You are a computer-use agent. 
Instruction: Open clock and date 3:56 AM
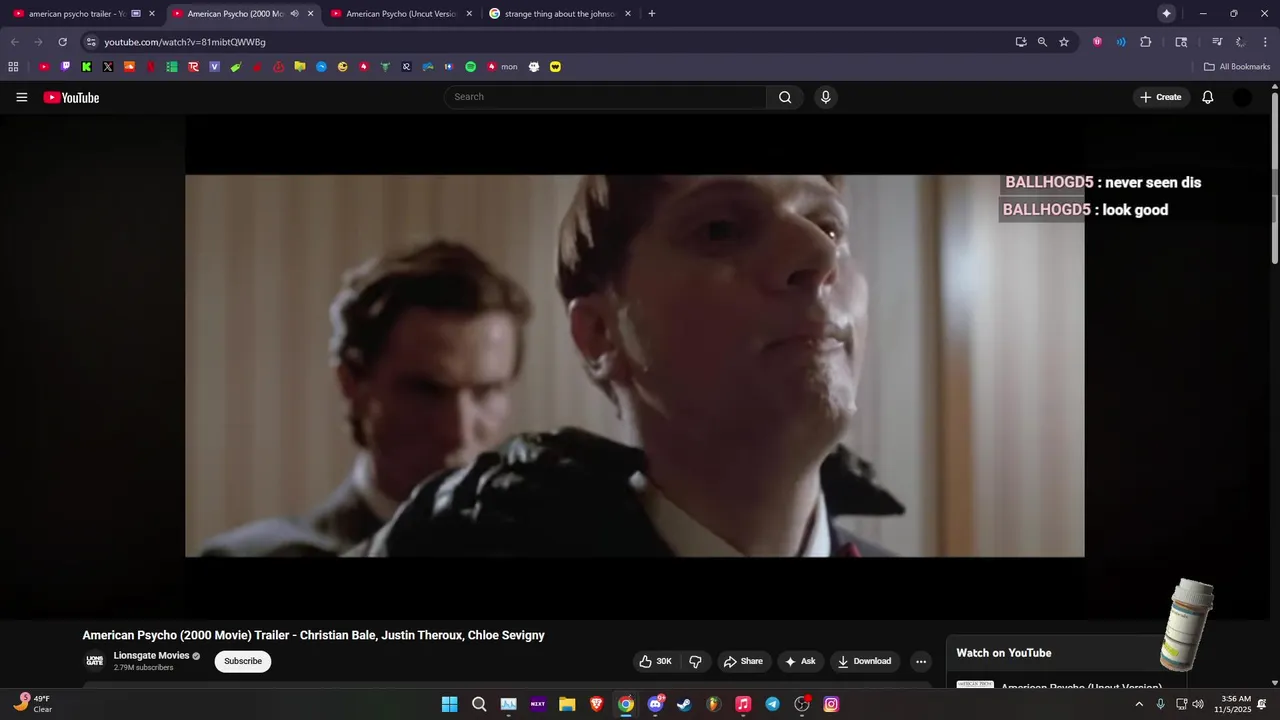click(x=1233, y=704)
